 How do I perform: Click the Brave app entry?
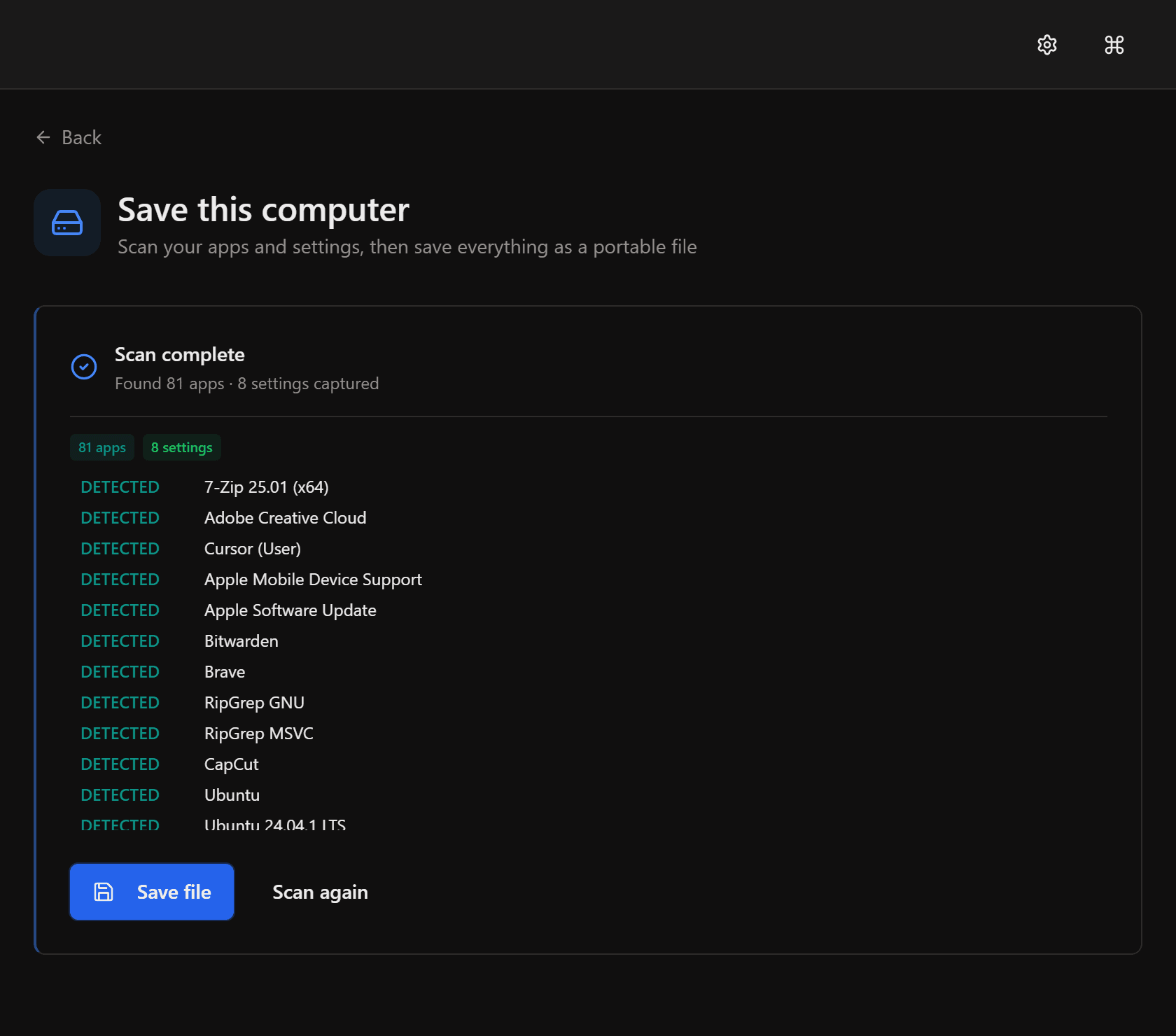[225, 672]
